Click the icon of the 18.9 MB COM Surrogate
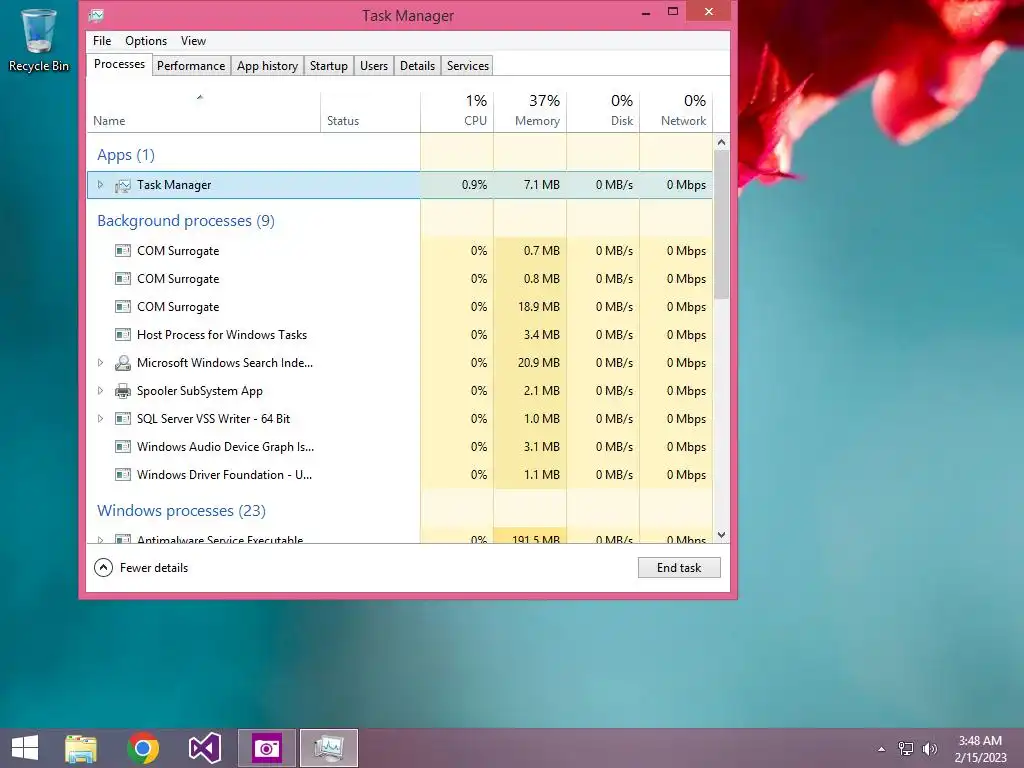Image resolution: width=1024 pixels, height=768 pixels. (123, 307)
